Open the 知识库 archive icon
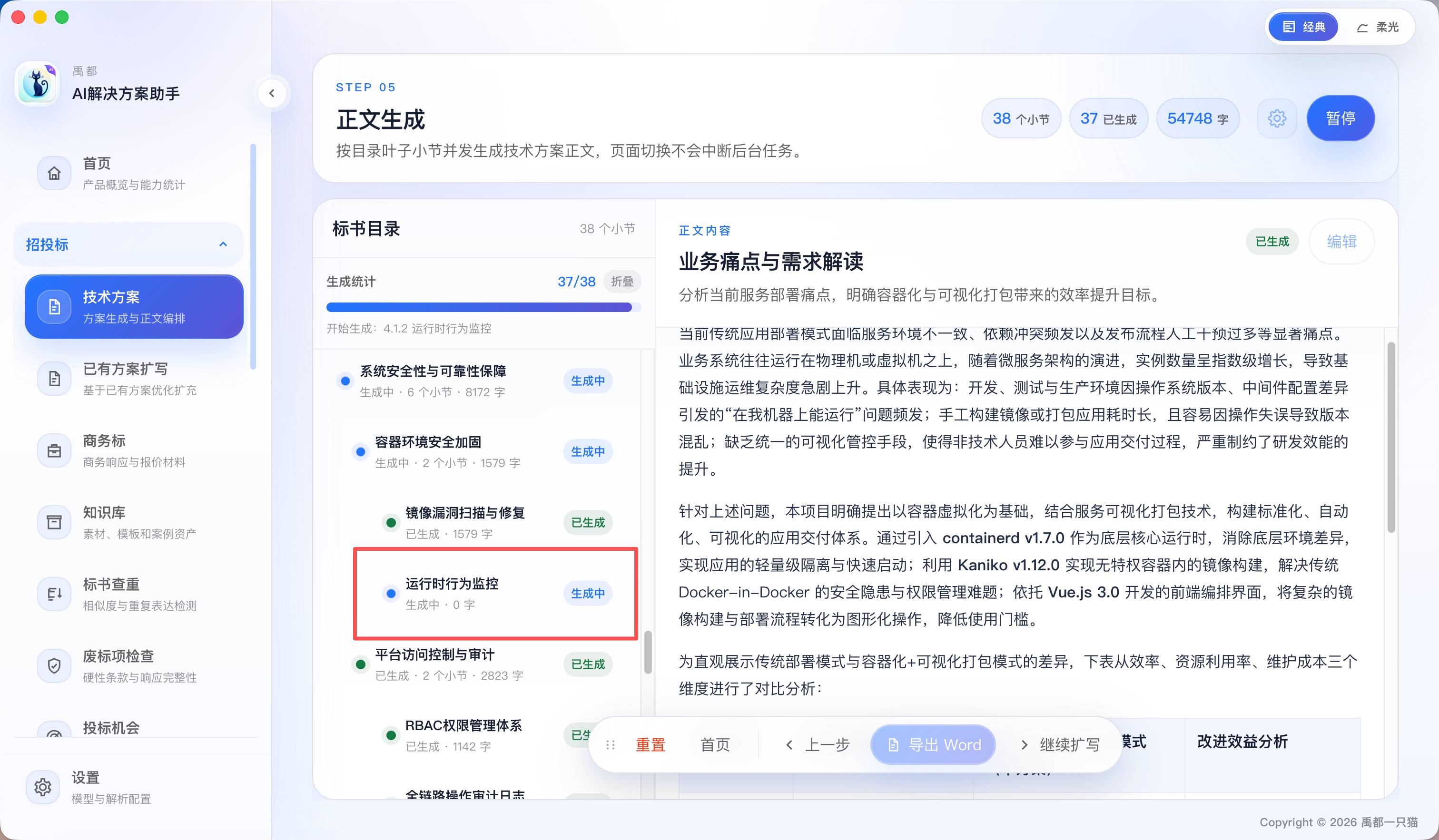This screenshot has height=840, width=1439. (x=54, y=522)
